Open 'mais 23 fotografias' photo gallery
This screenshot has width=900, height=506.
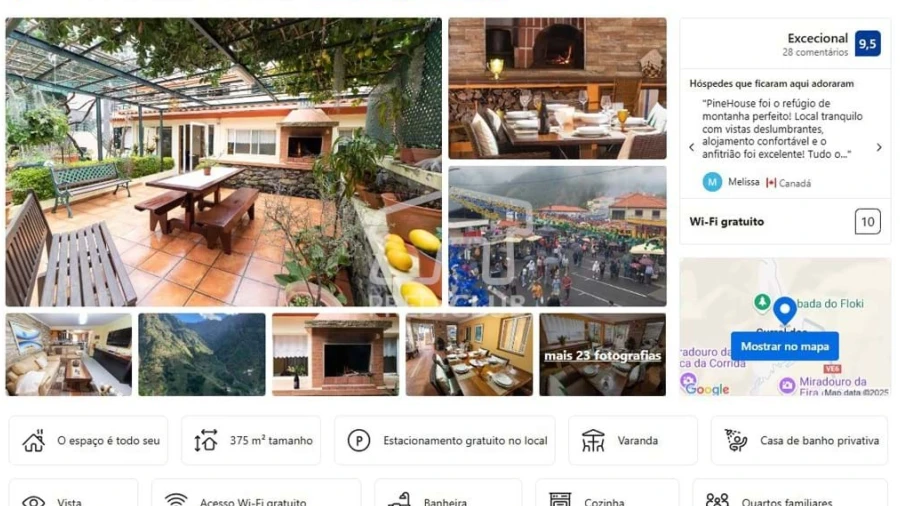603,355
